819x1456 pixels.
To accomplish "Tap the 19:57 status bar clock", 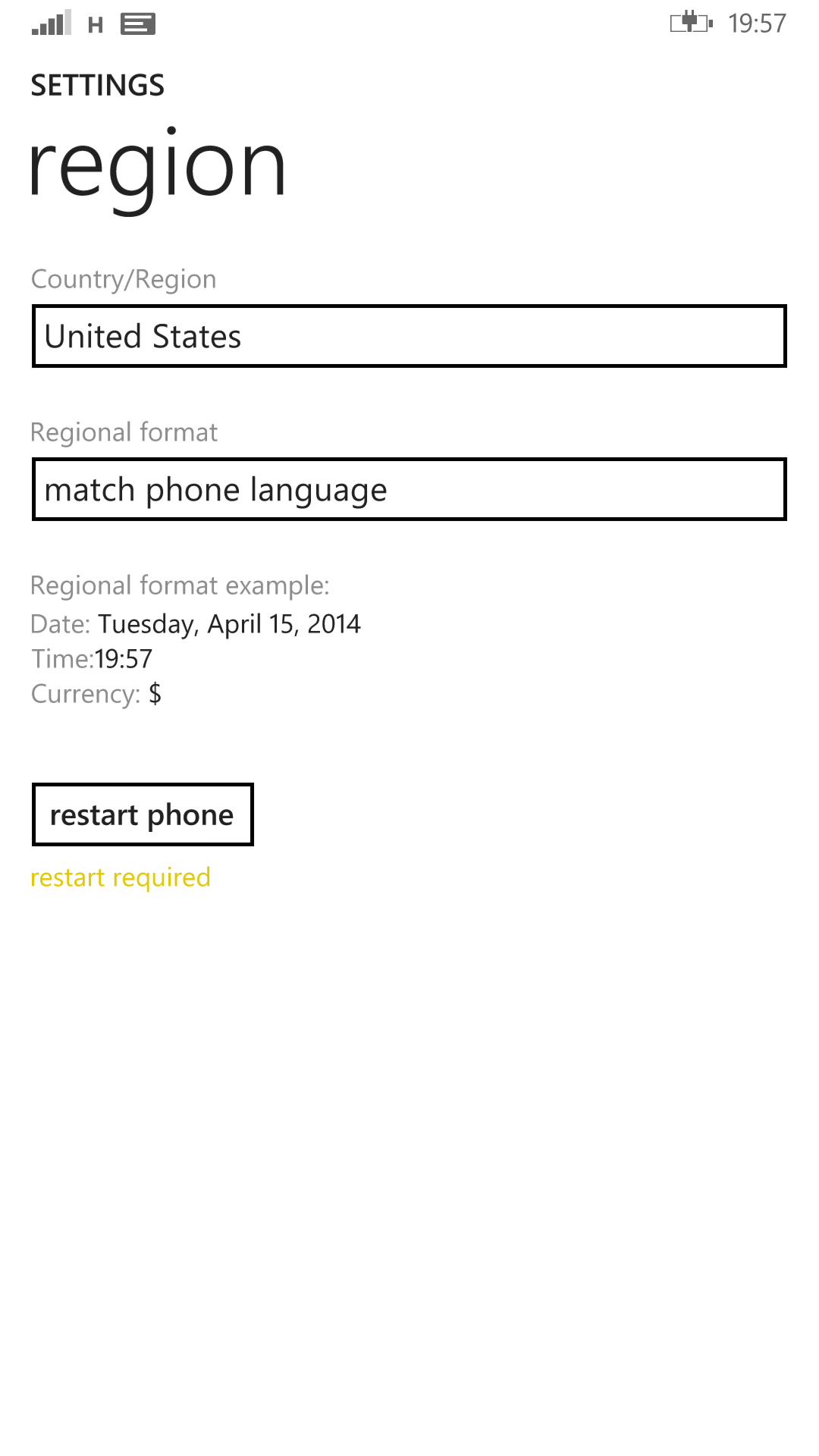I will click(x=757, y=24).
